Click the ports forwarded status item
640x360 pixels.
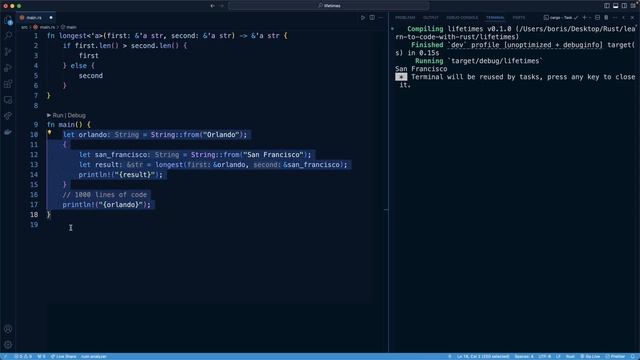click(41, 356)
